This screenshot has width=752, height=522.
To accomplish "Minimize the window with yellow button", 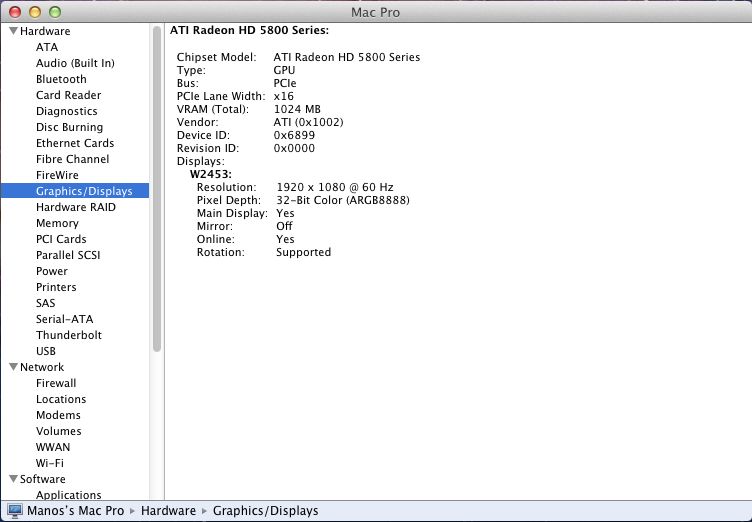I will pyautogui.click(x=35, y=12).
